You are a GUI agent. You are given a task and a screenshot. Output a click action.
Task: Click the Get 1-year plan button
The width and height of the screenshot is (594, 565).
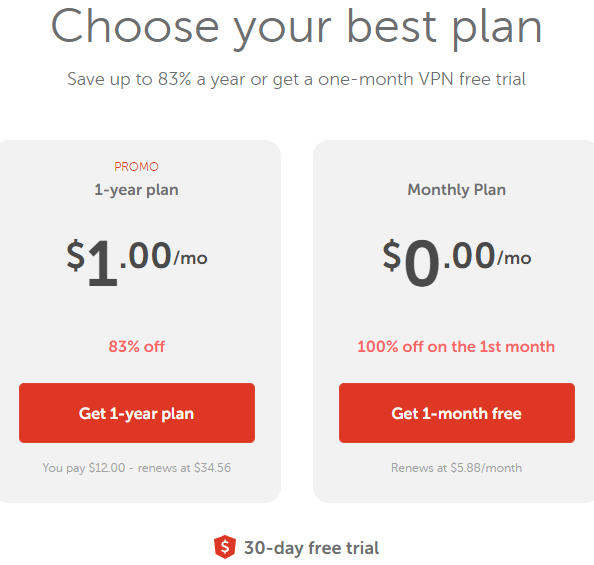pyautogui.click(x=137, y=413)
